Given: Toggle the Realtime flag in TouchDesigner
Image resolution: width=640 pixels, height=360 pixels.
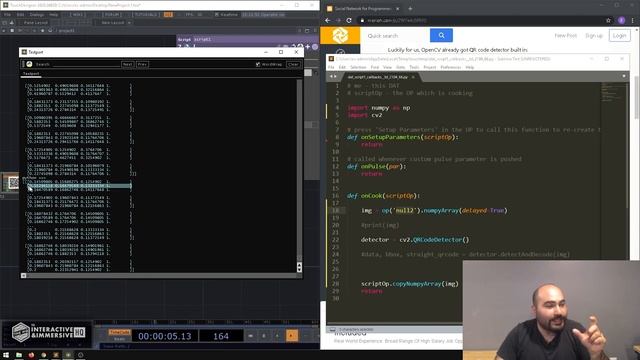Looking at the screenshot, I should point(226,14).
